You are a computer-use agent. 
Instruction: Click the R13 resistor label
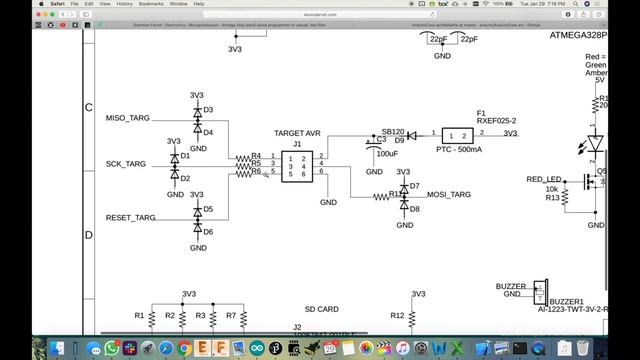point(553,198)
